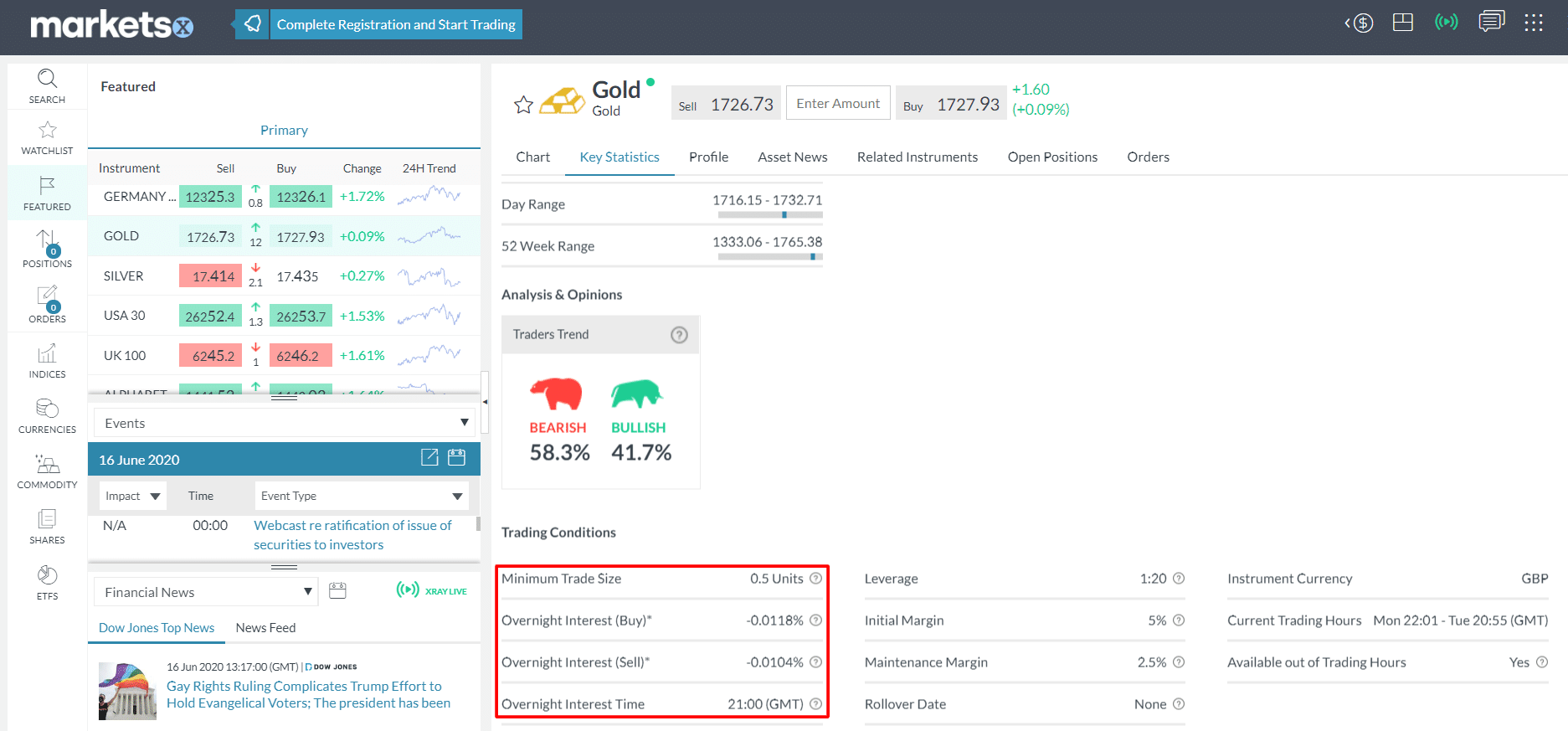Open the Dow Jones Top News tab

157,627
